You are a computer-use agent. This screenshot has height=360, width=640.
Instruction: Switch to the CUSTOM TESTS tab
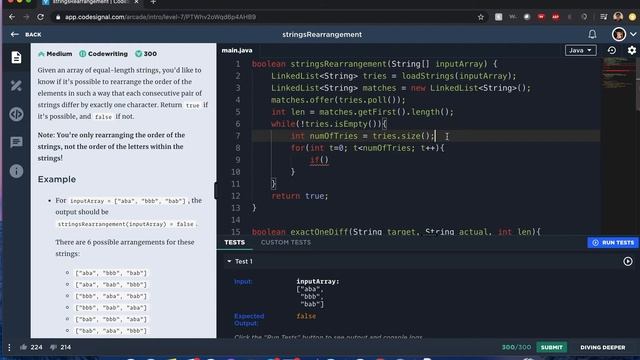tap(286, 242)
